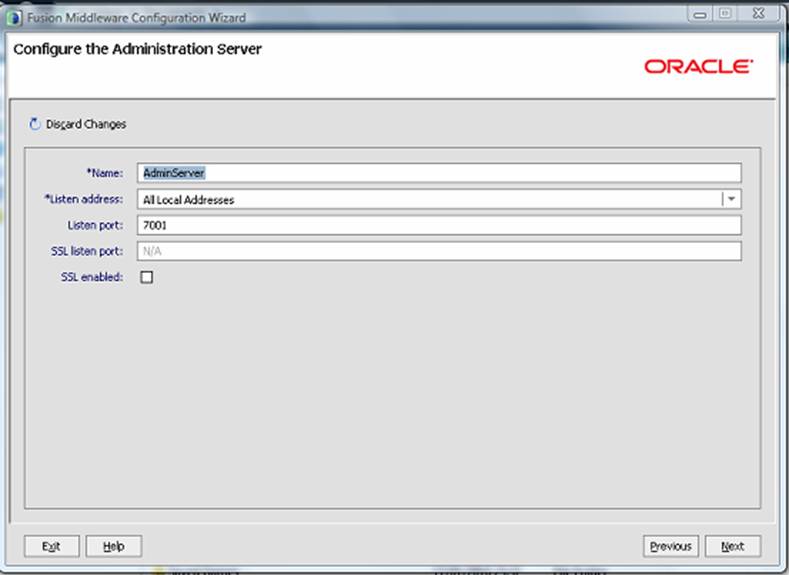Image resolution: width=789 pixels, height=575 pixels.
Task: Click the *Name: label
Action: [x=105, y=173]
